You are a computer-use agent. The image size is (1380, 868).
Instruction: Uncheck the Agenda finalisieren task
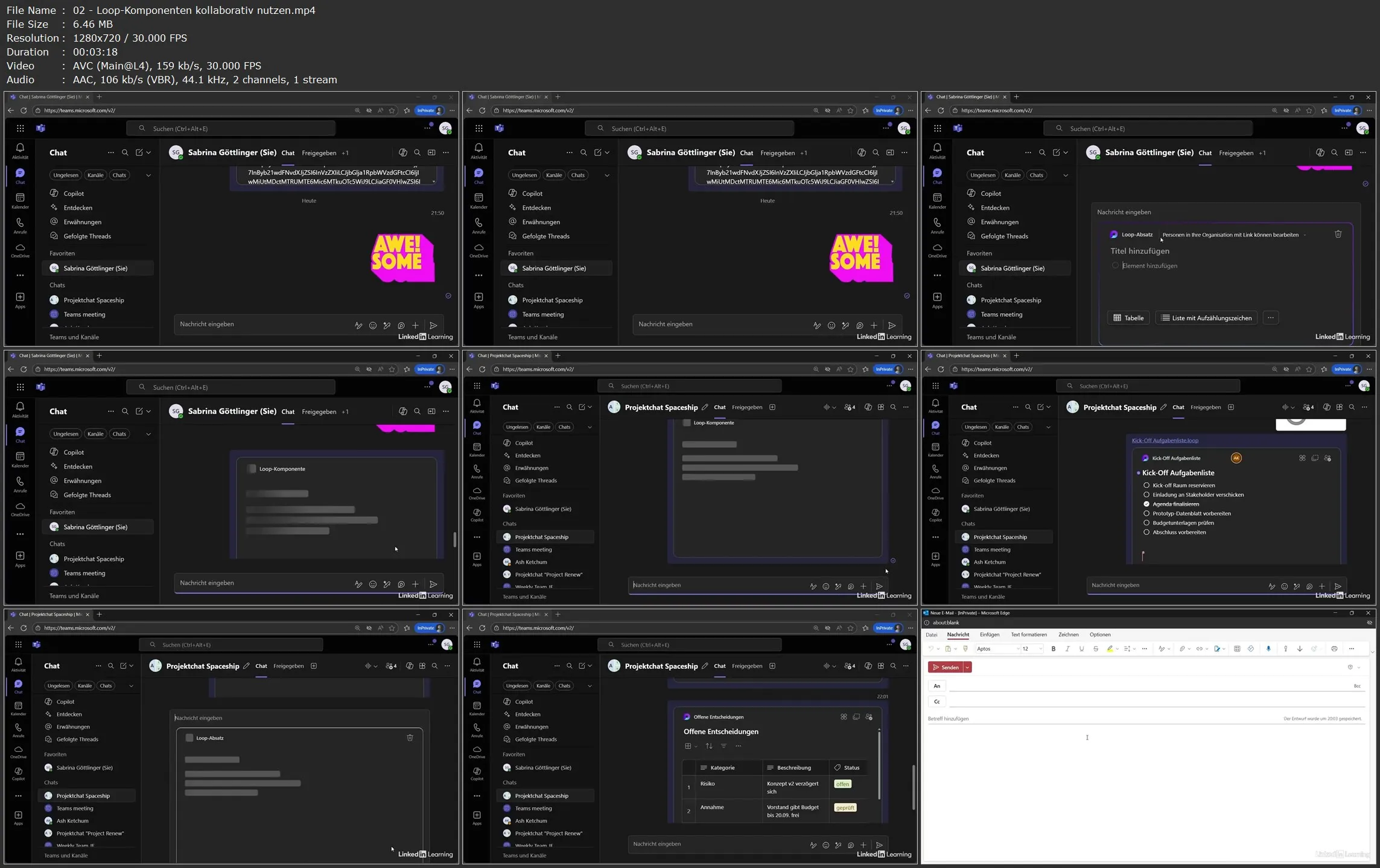pos(1146,504)
